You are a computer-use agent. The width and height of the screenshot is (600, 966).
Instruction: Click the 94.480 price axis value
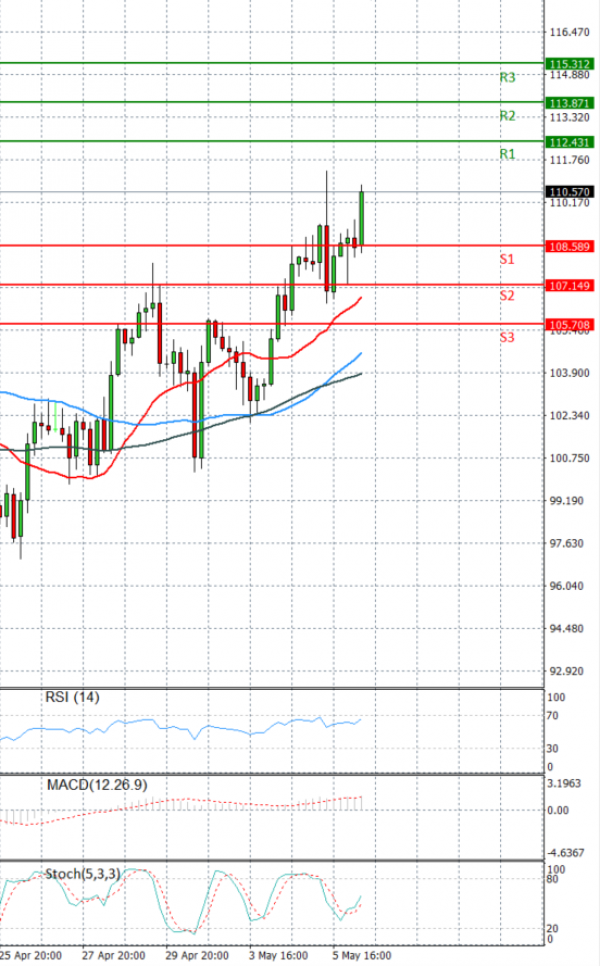click(x=567, y=628)
